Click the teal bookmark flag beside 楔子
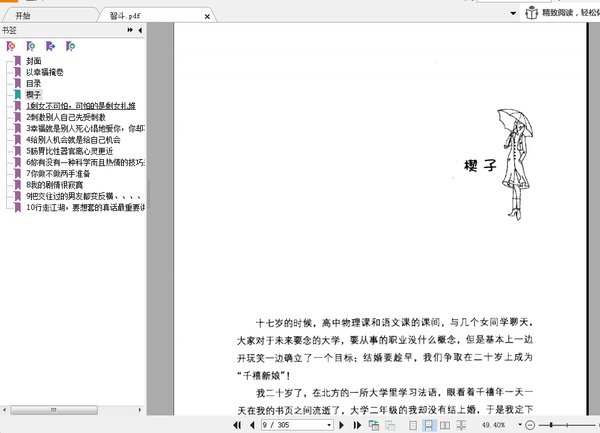This screenshot has width=600, height=433. 17,94
